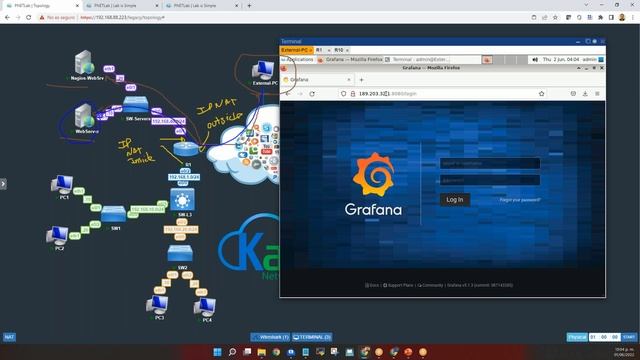
Task: Click the SW L3 layer-3 switch
Action: pos(182,199)
